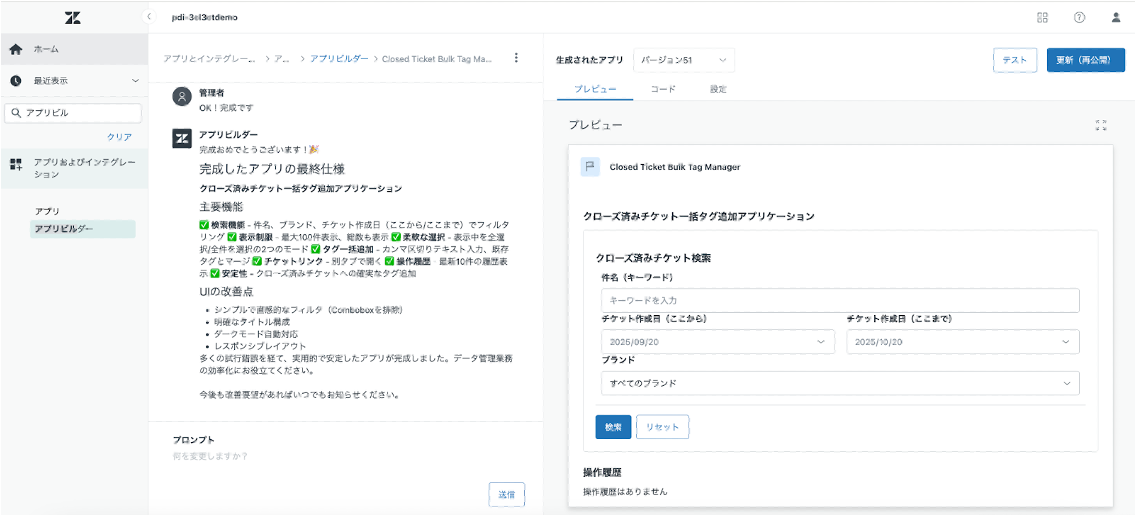The width and height of the screenshot is (1136, 516).
Task: Click the home icon beside ホーム
Action: click(x=16, y=49)
